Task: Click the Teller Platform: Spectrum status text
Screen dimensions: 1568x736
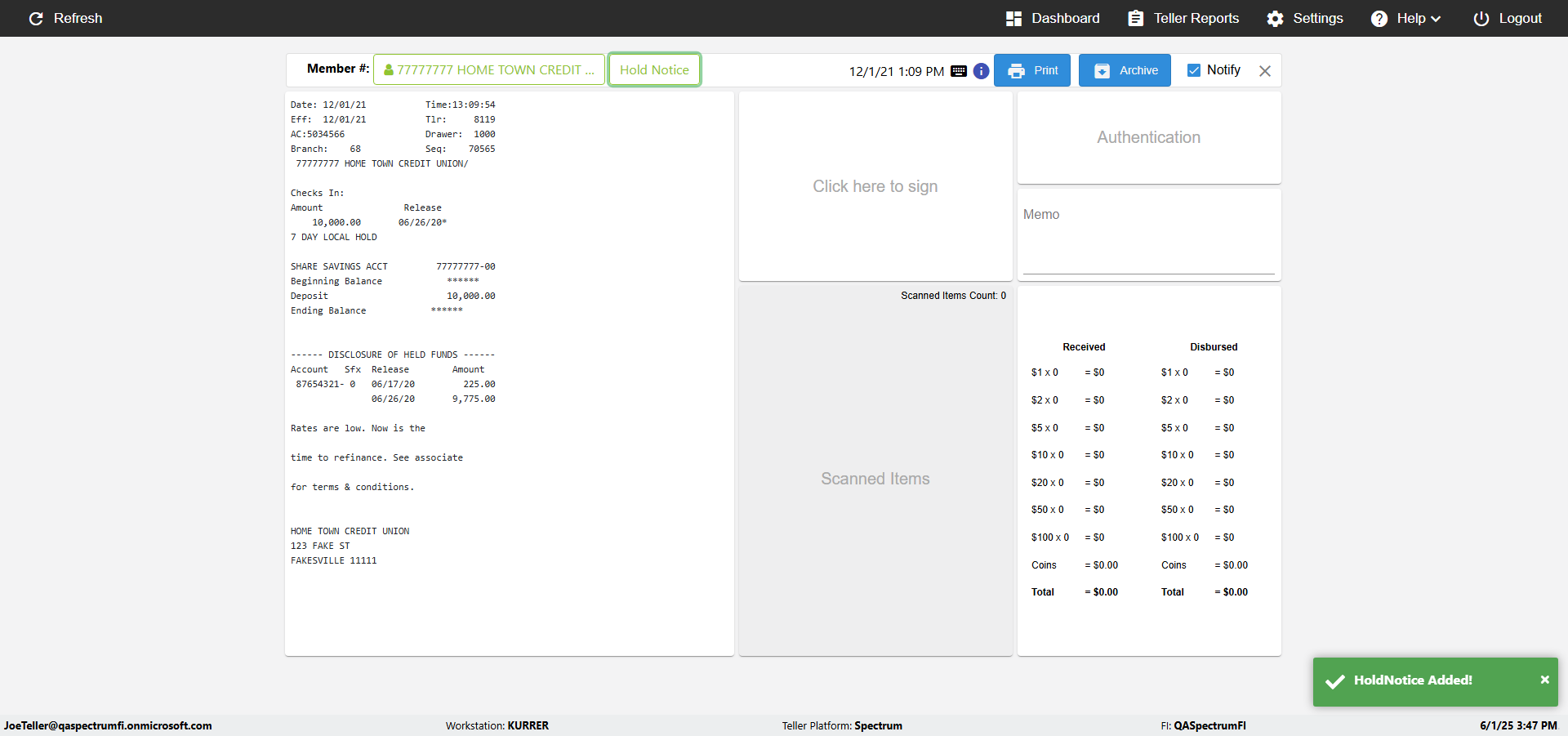Action: pyautogui.click(x=842, y=725)
